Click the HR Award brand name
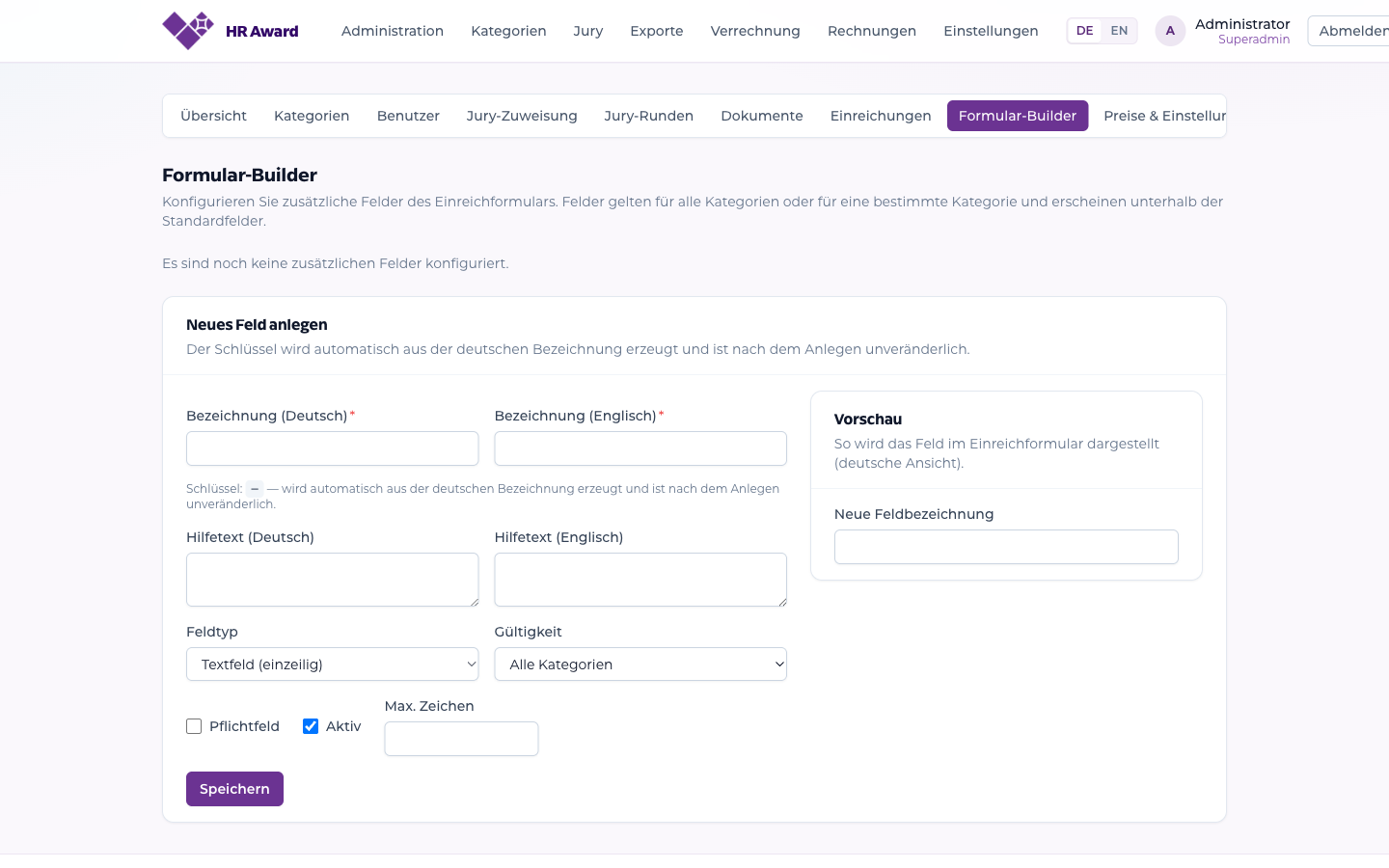The image size is (1389, 868). [262, 31]
